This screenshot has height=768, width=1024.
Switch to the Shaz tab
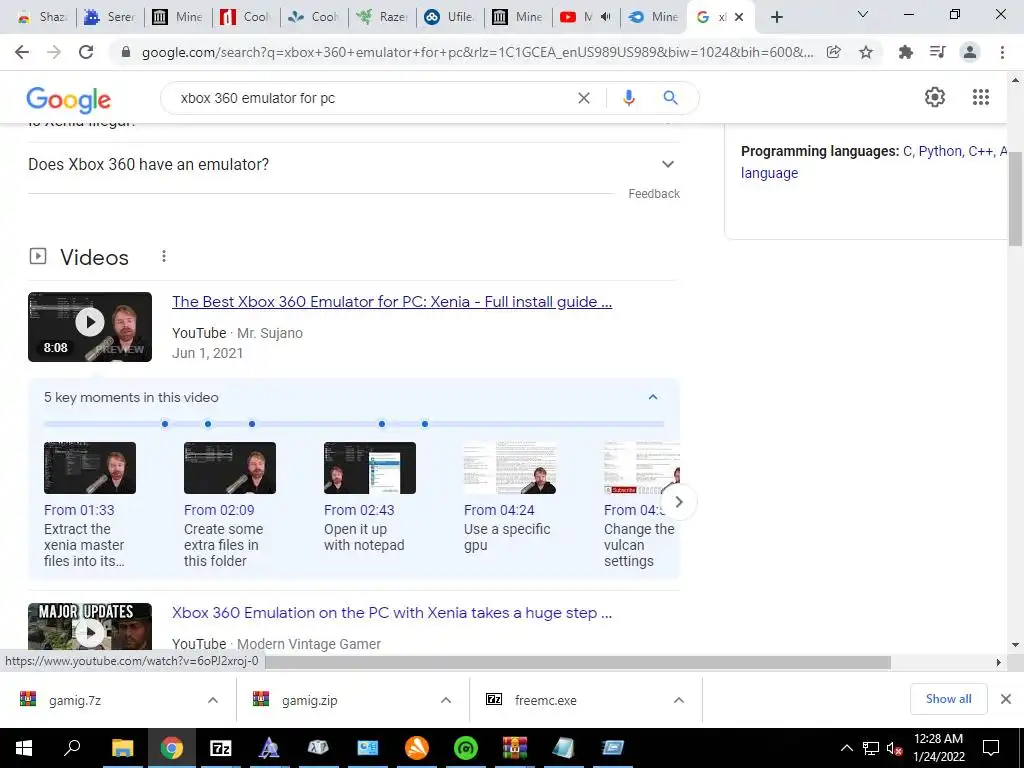(x=41, y=17)
